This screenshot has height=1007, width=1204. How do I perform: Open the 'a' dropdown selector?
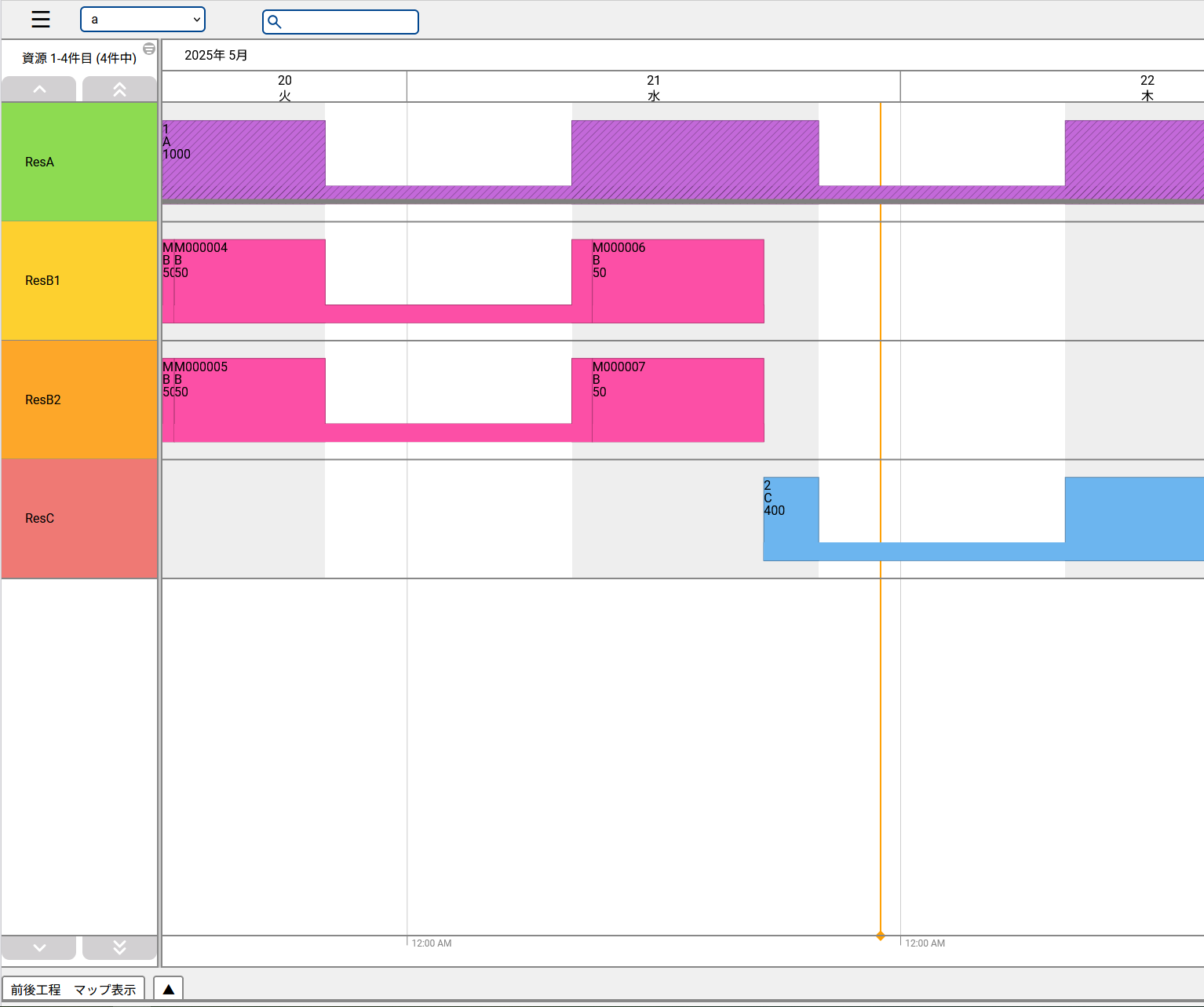[x=143, y=20]
